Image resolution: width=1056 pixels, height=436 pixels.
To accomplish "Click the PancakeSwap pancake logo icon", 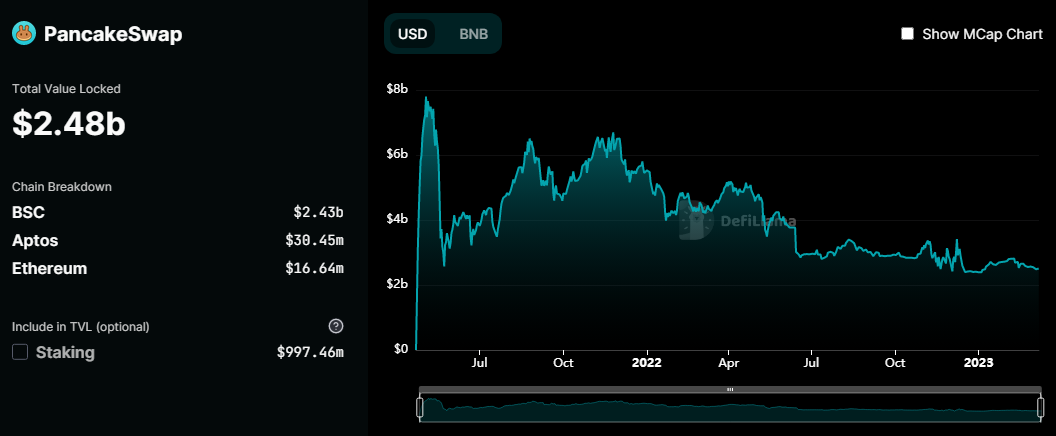I will click(x=23, y=34).
